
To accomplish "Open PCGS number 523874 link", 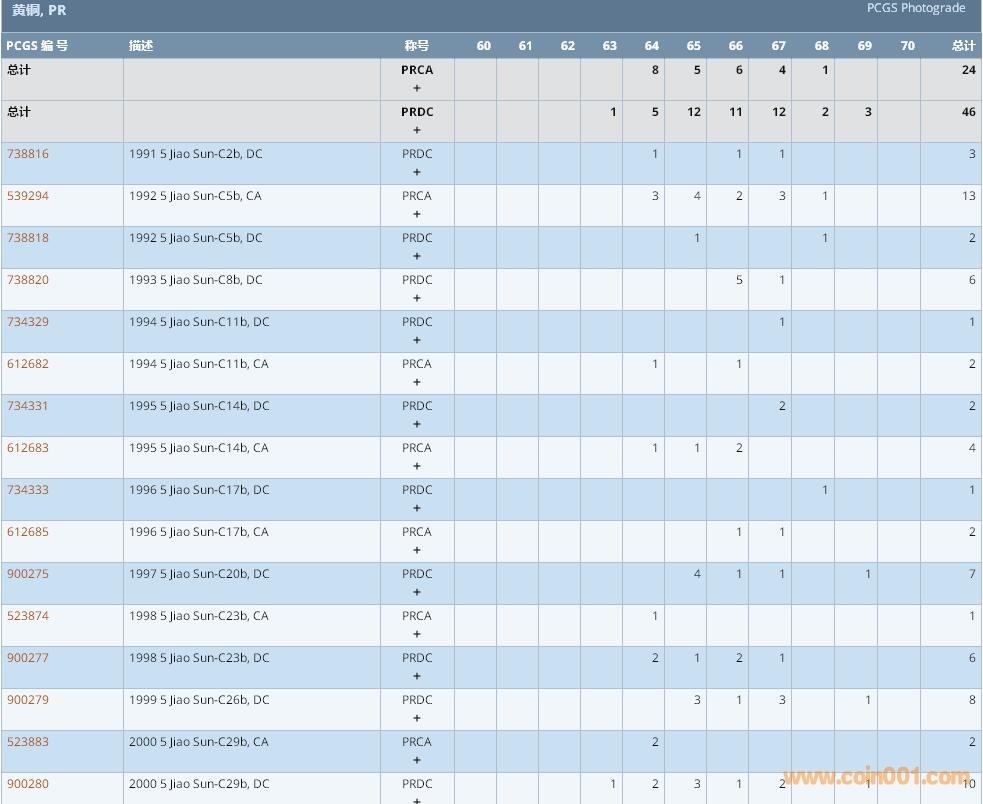I will point(28,616).
